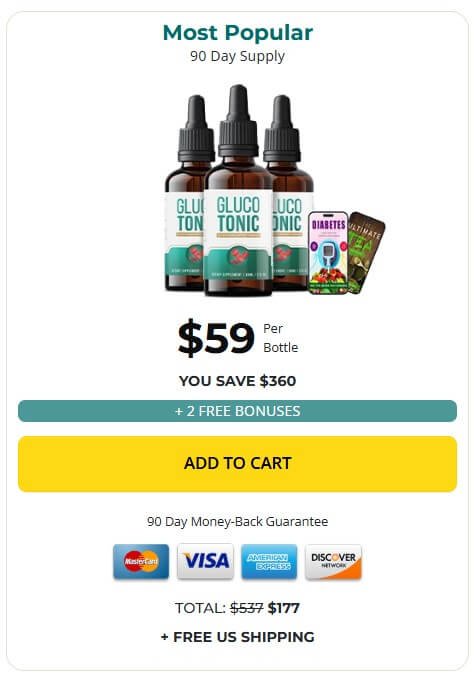Viewport: 474px width, 677px height.
Task: Click the Per Bottle label
Action: pos(281,338)
